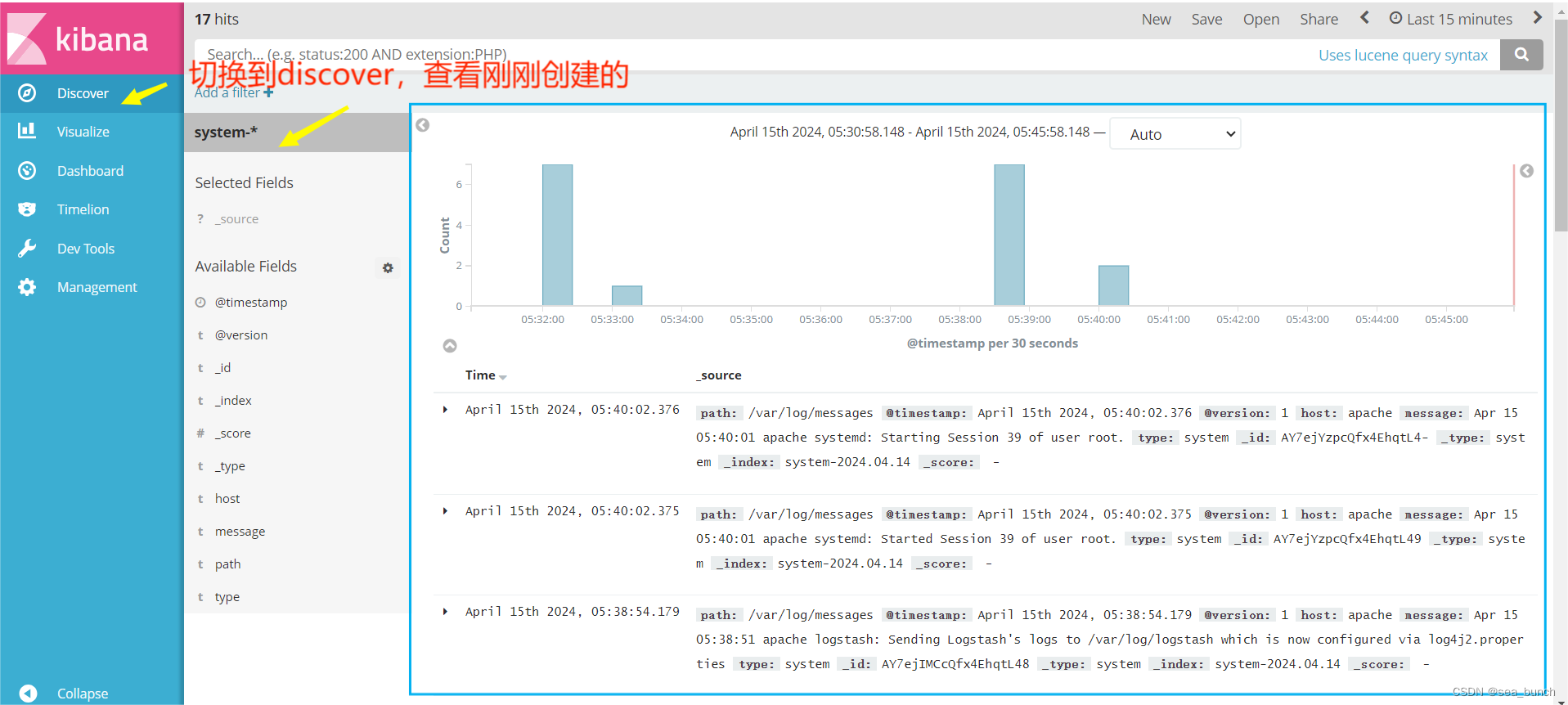Open Dev Tools wrench icon

[27, 249]
